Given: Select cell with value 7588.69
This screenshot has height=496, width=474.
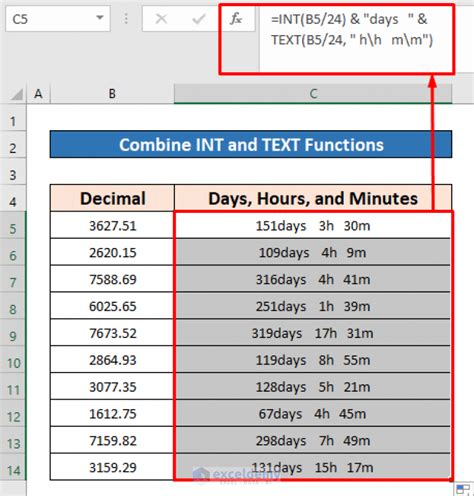Looking at the screenshot, I should [x=112, y=279].
